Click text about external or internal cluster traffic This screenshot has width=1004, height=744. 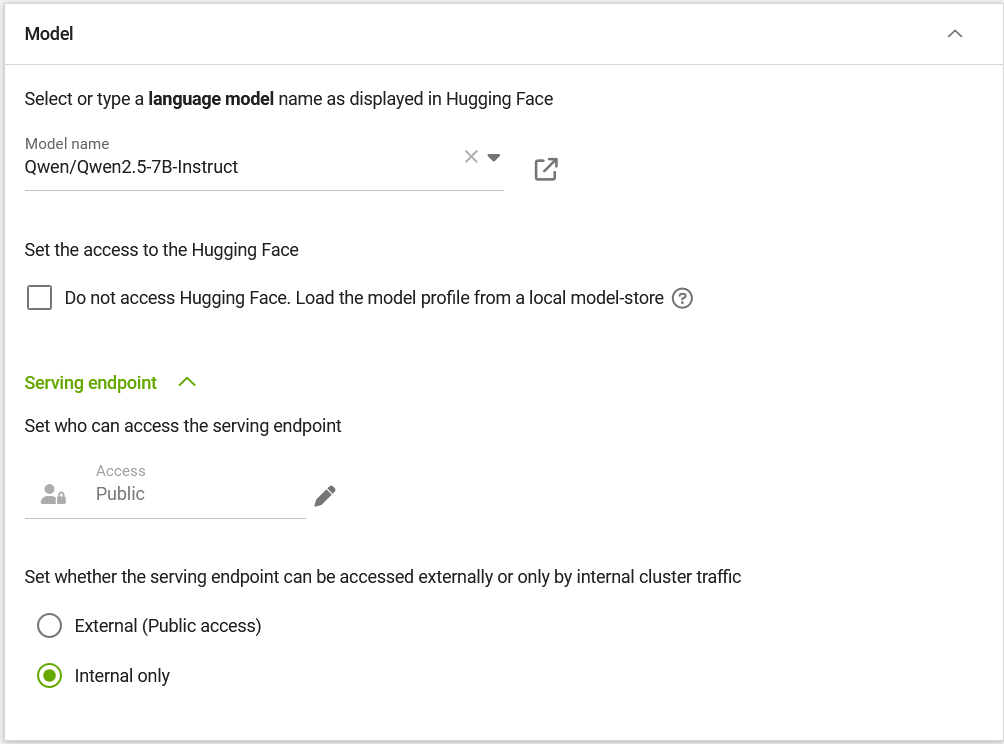pyautogui.click(x=383, y=577)
